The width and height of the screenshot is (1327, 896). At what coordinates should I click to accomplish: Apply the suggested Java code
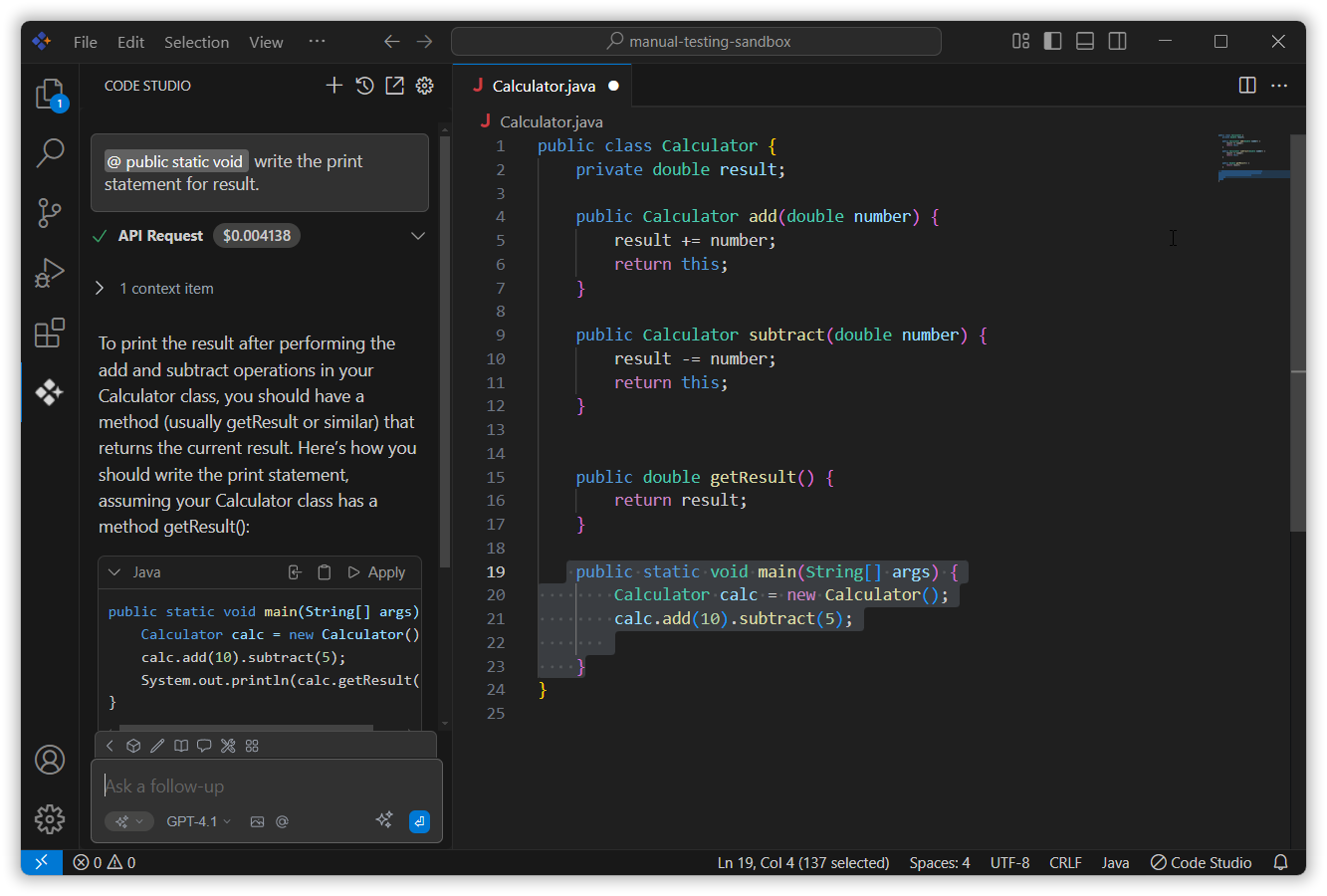click(376, 572)
